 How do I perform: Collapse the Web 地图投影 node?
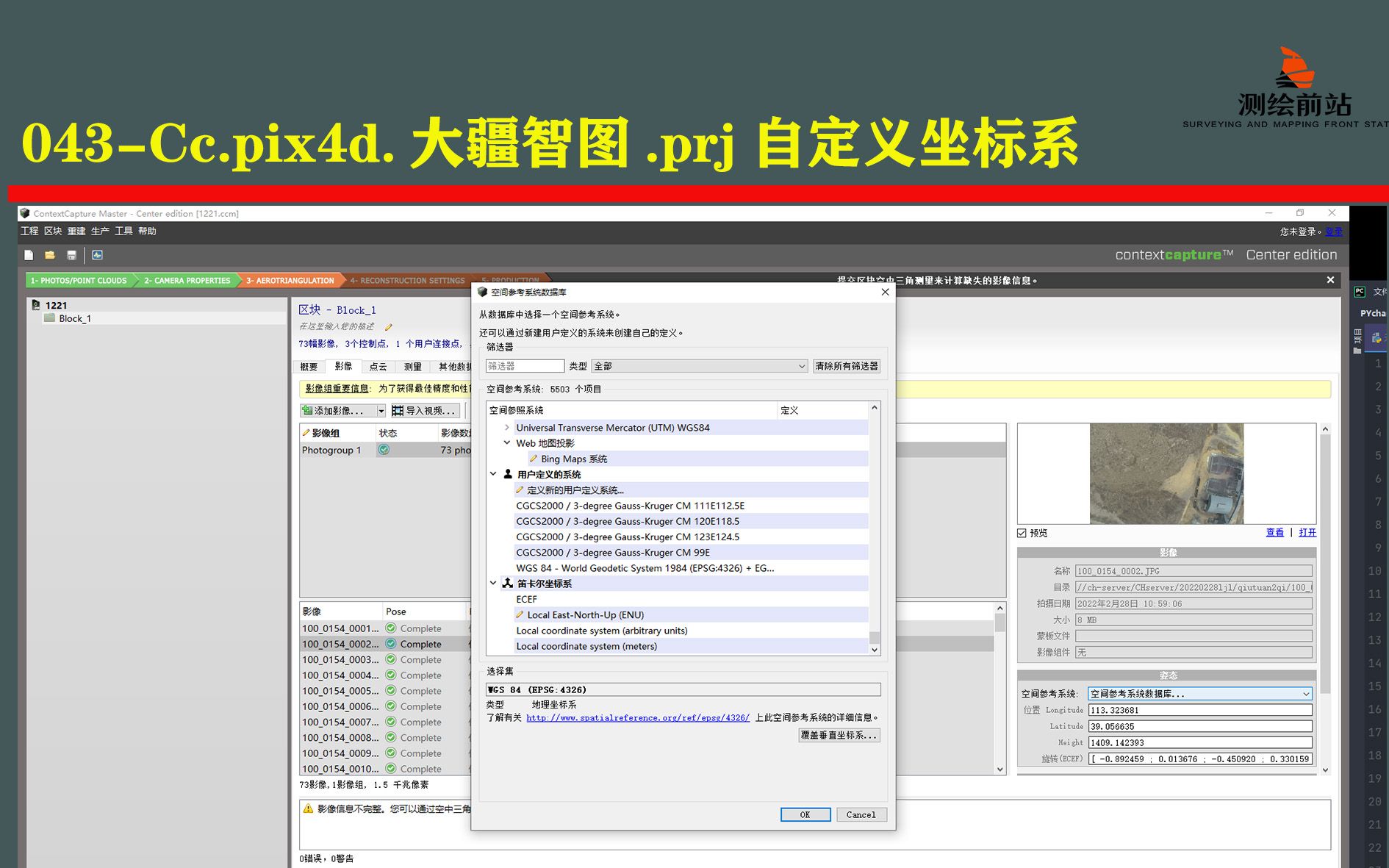(x=506, y=442)
